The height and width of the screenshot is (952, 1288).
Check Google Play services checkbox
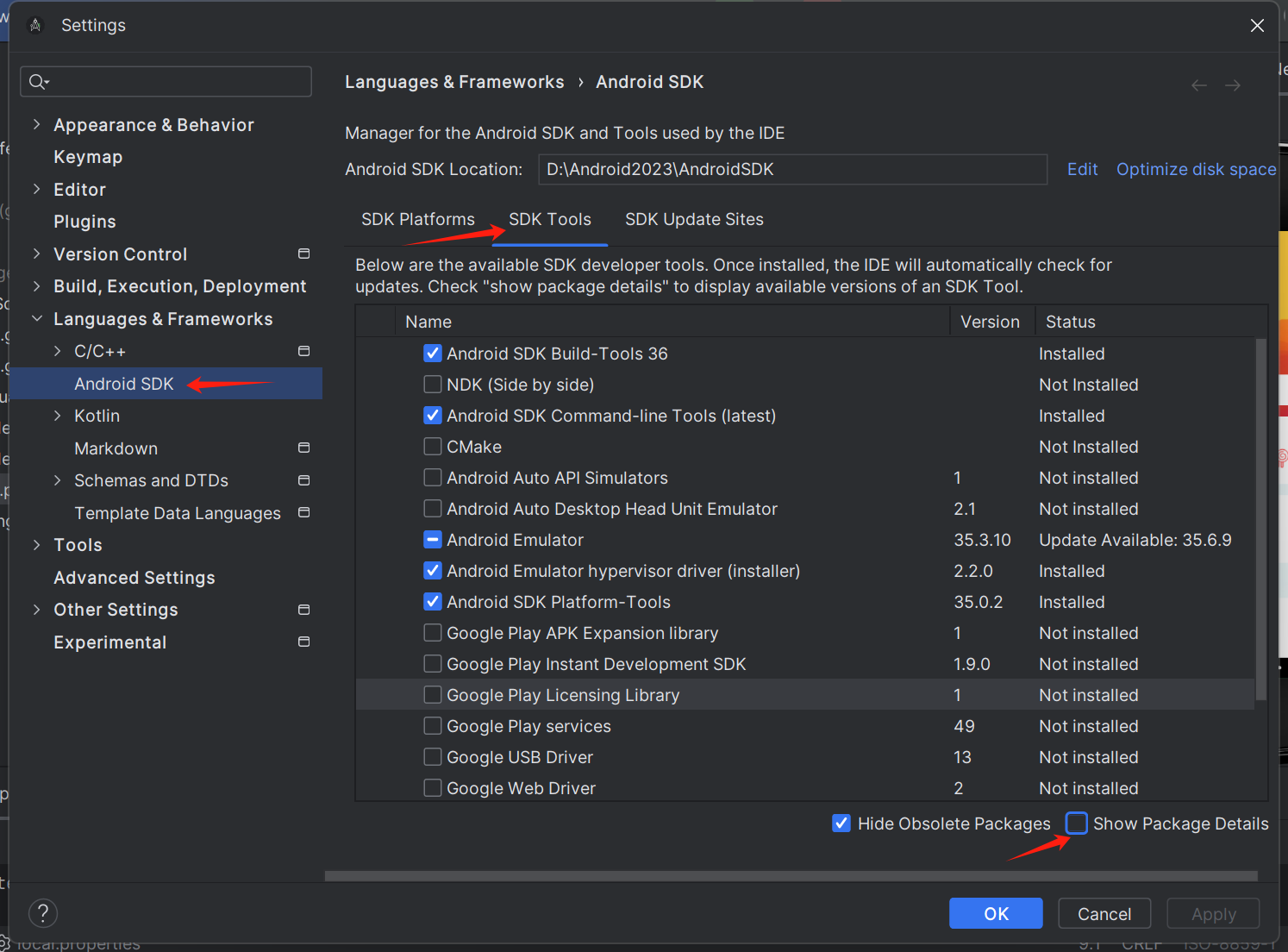pyautogui.click(x=433, y=726)
